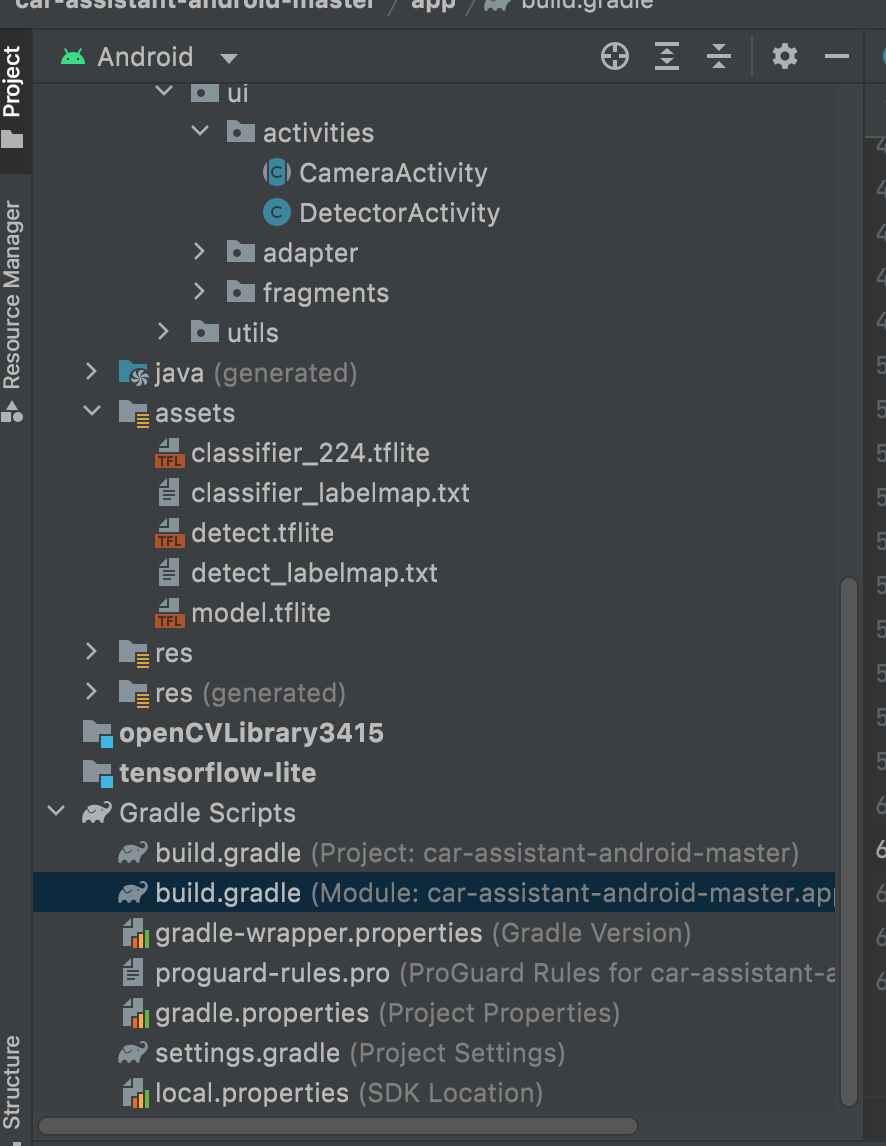Collapse the ui package
The height and width of the screenshot is (1146, 886).
pos(164,91)
